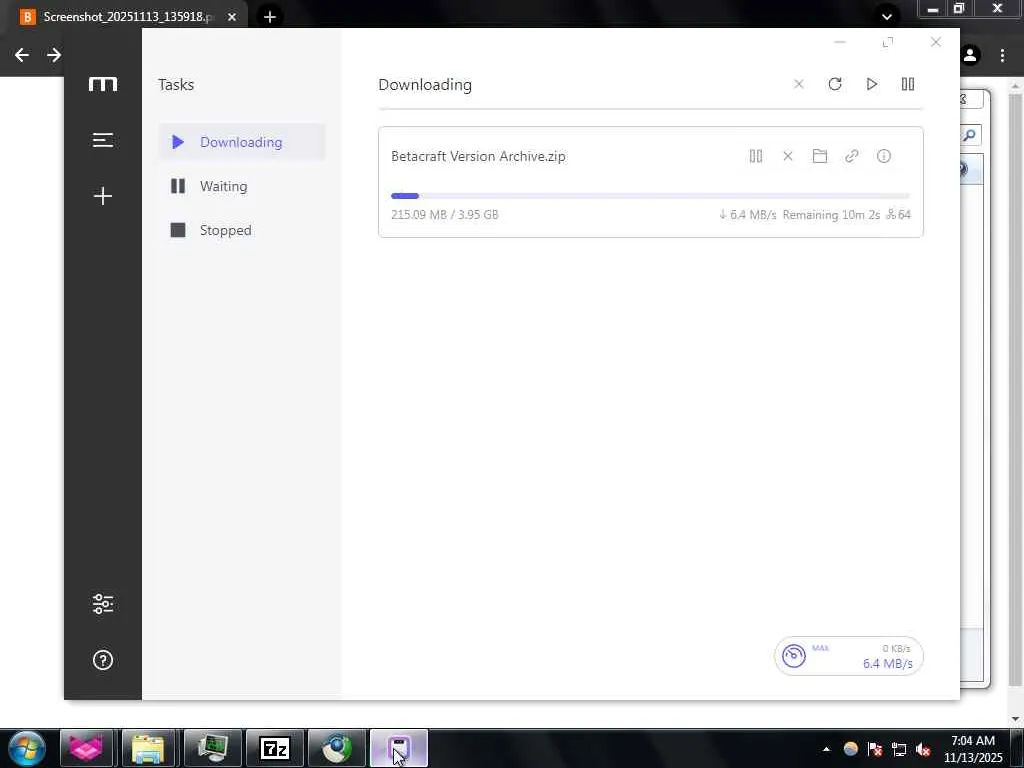Image resolution: width=1024 pixels, height=768 pixels.
Task: Open a new browser tab
Action: [270, 17]
